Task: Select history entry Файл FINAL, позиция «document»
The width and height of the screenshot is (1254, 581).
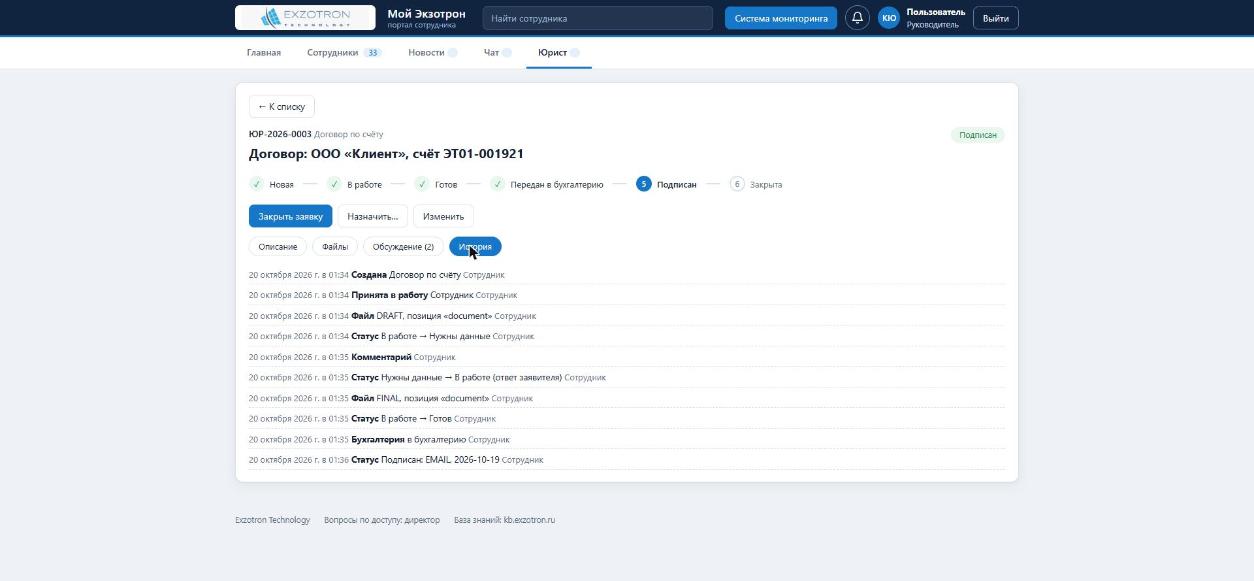Action: coord(627,398)
